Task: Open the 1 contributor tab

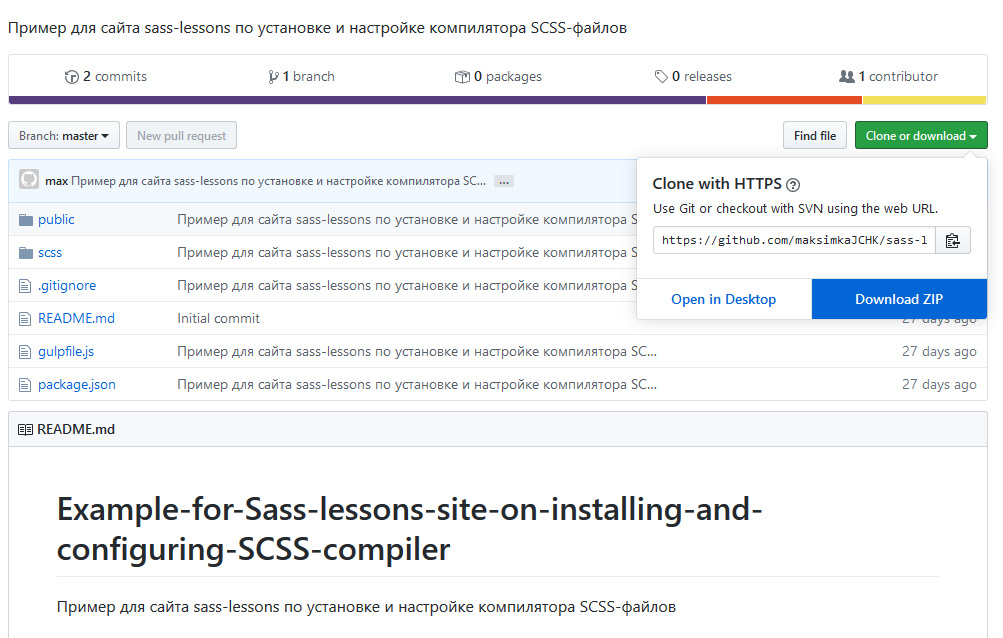Action: (888, 77)
